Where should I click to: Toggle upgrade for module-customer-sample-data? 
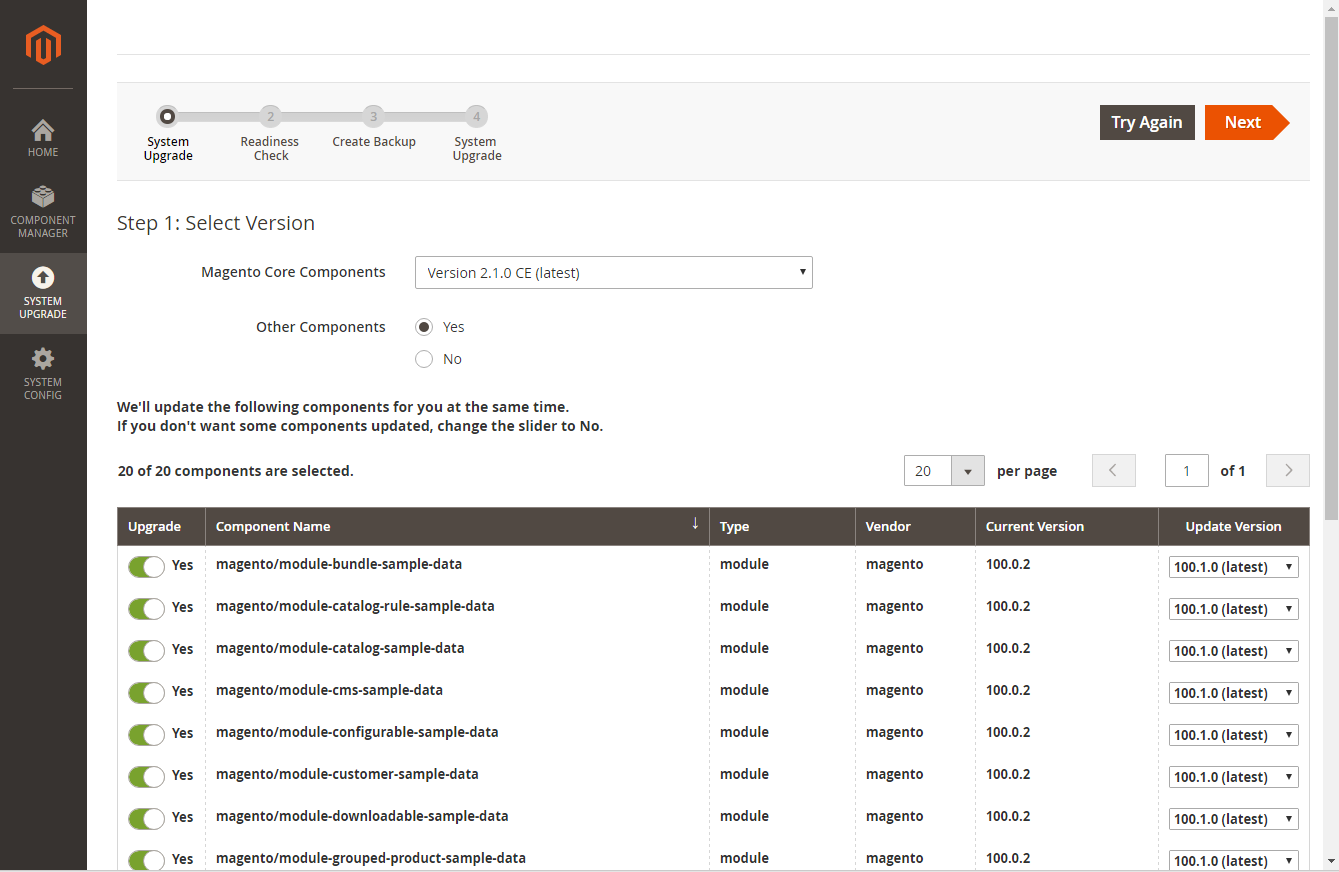coord(146,777)
